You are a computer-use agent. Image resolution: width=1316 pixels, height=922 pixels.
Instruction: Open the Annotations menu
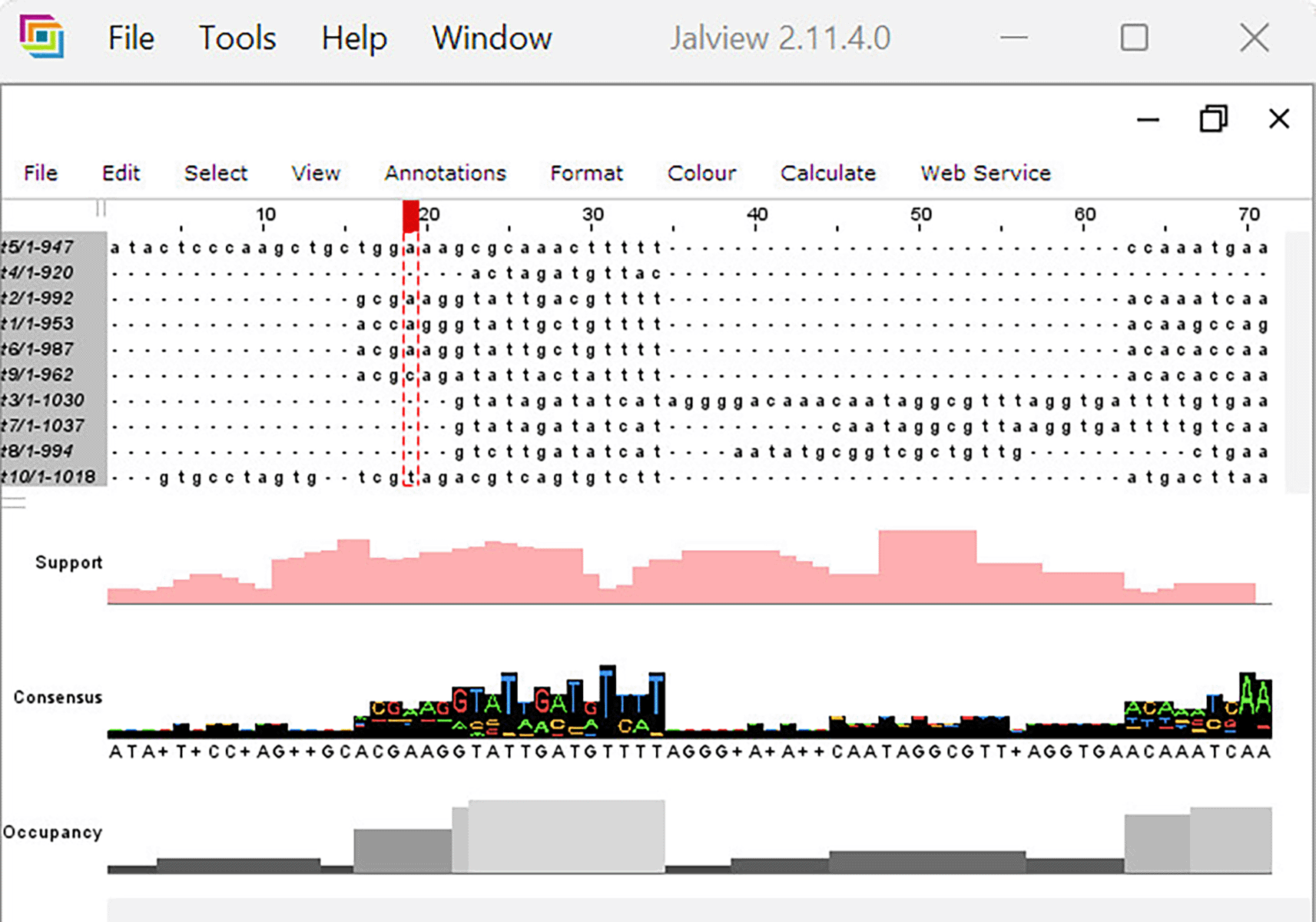tap(446, 173)
